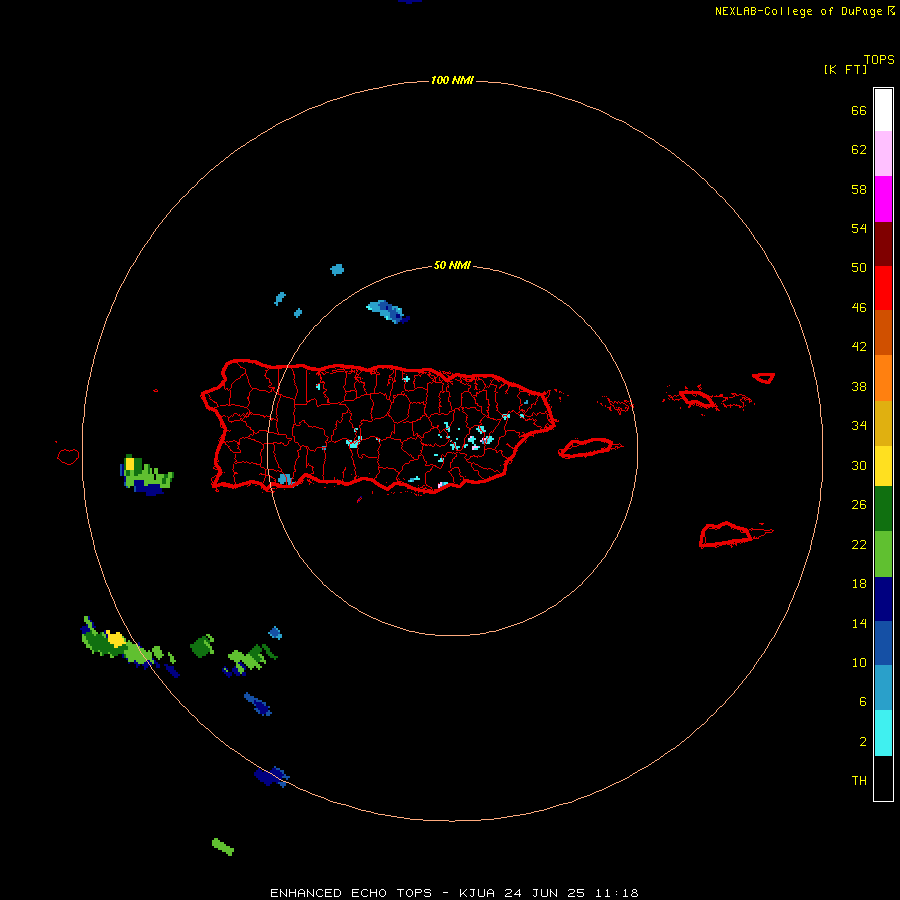Click the 42 legend value
This screenshot has height=900, width=900.
click(x=859, y=347)
